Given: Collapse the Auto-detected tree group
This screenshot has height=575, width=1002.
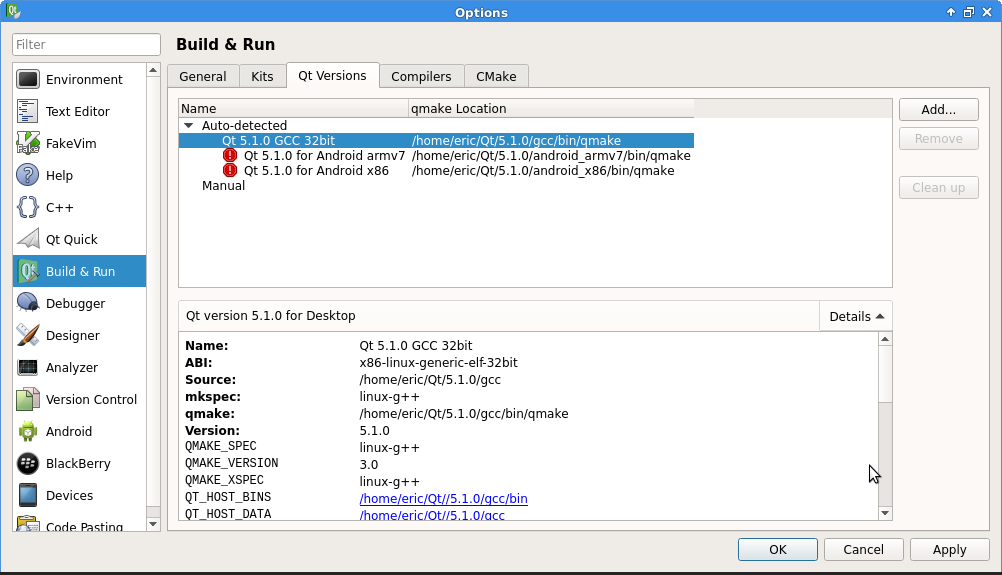Looking at the screenshot, I should 189,126.
